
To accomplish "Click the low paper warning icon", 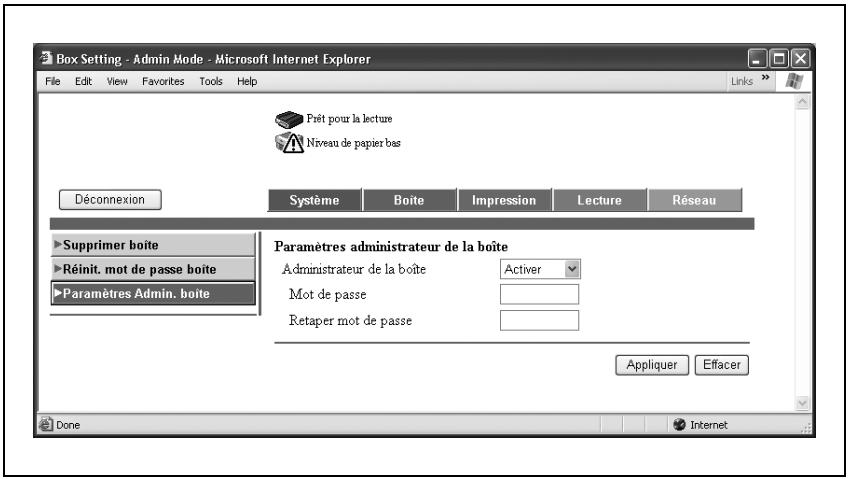I will click(289, 143).
